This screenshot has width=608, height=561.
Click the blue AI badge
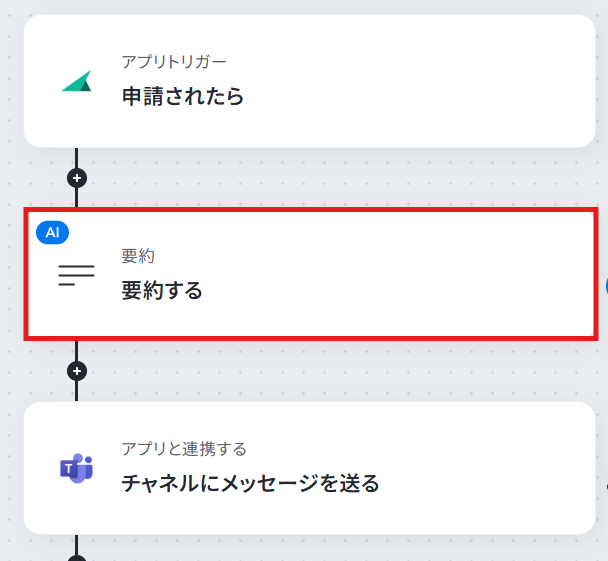click(x=52, y=233)
